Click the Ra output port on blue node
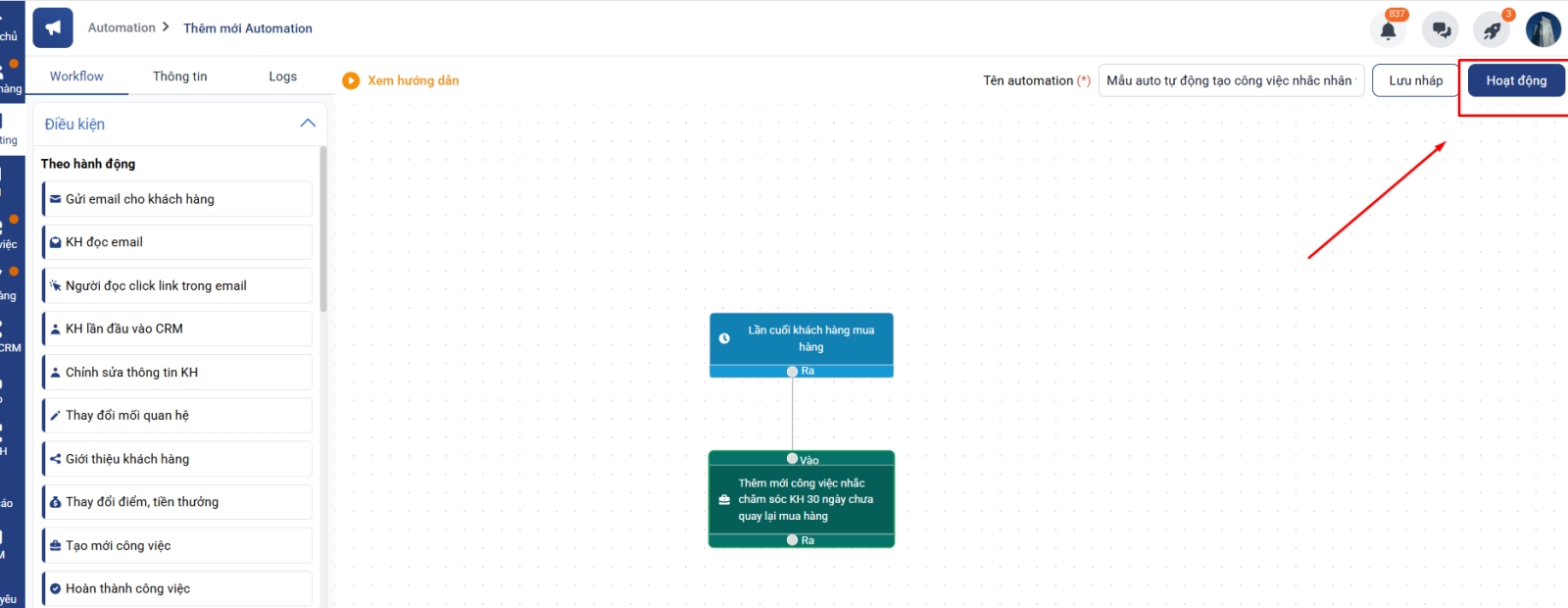Screen dimensions: 1568x608 [x=792, y=372]
